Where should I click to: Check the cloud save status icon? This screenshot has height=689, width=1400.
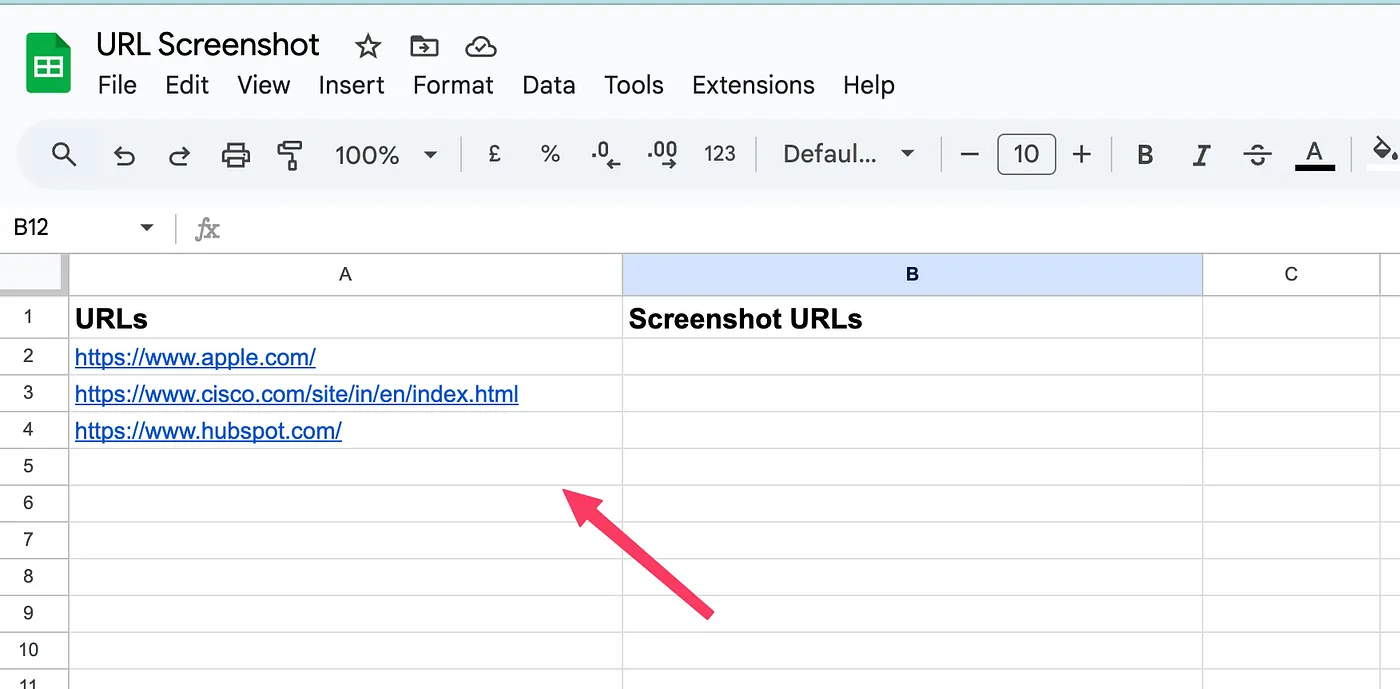point(482,46)
